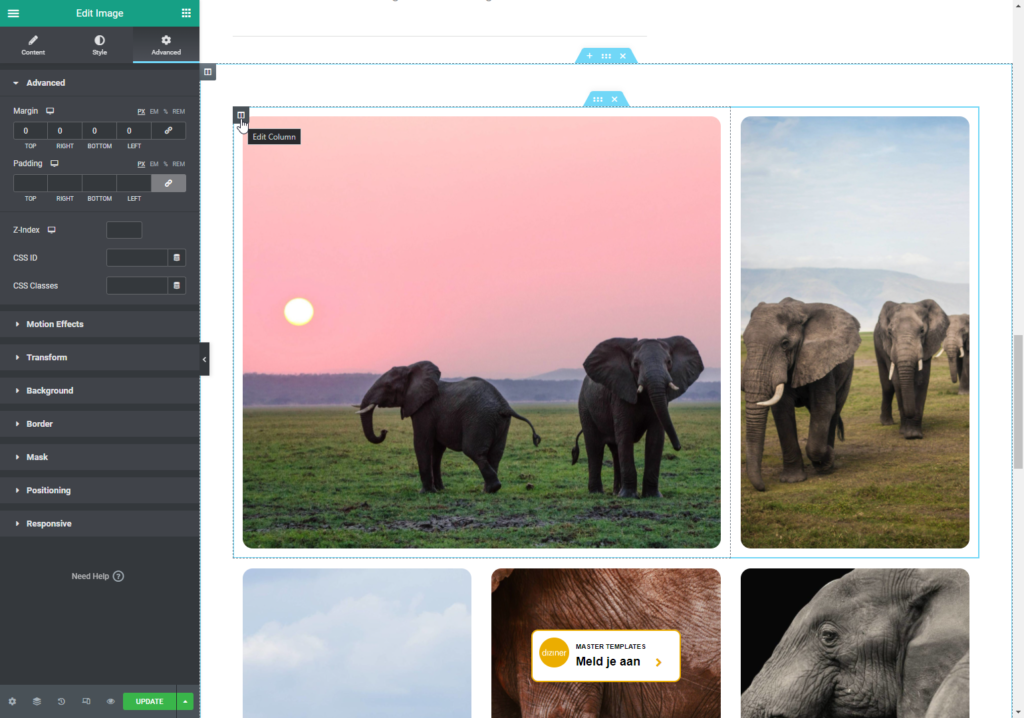Switch to the Style tab

coord(99,45)
